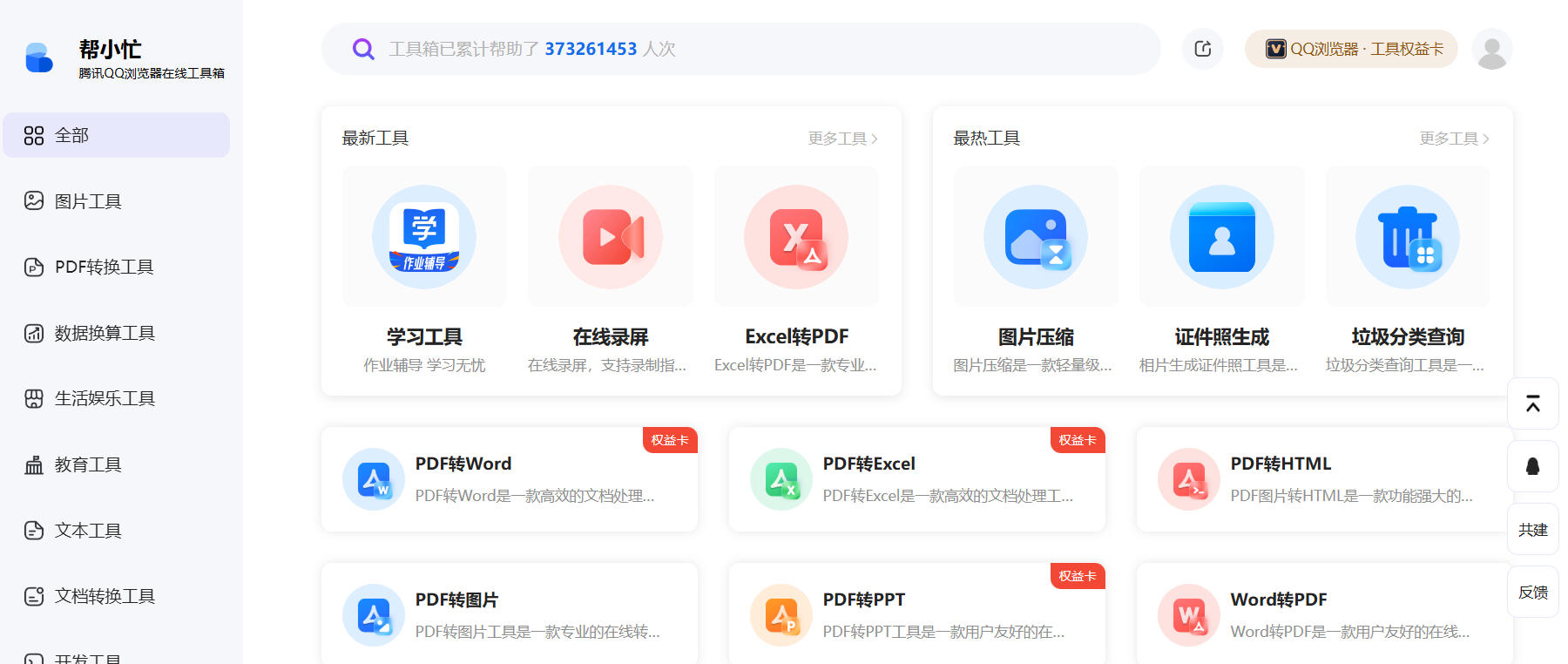
Task: Click the 数据换算工具 sidebar icon
Action: (34, 333)
